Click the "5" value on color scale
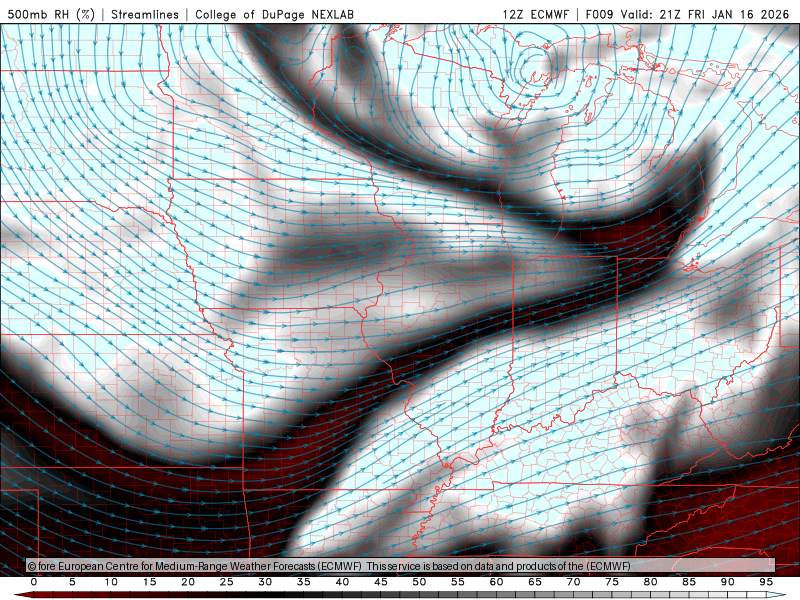 click(x=72, y=582)
